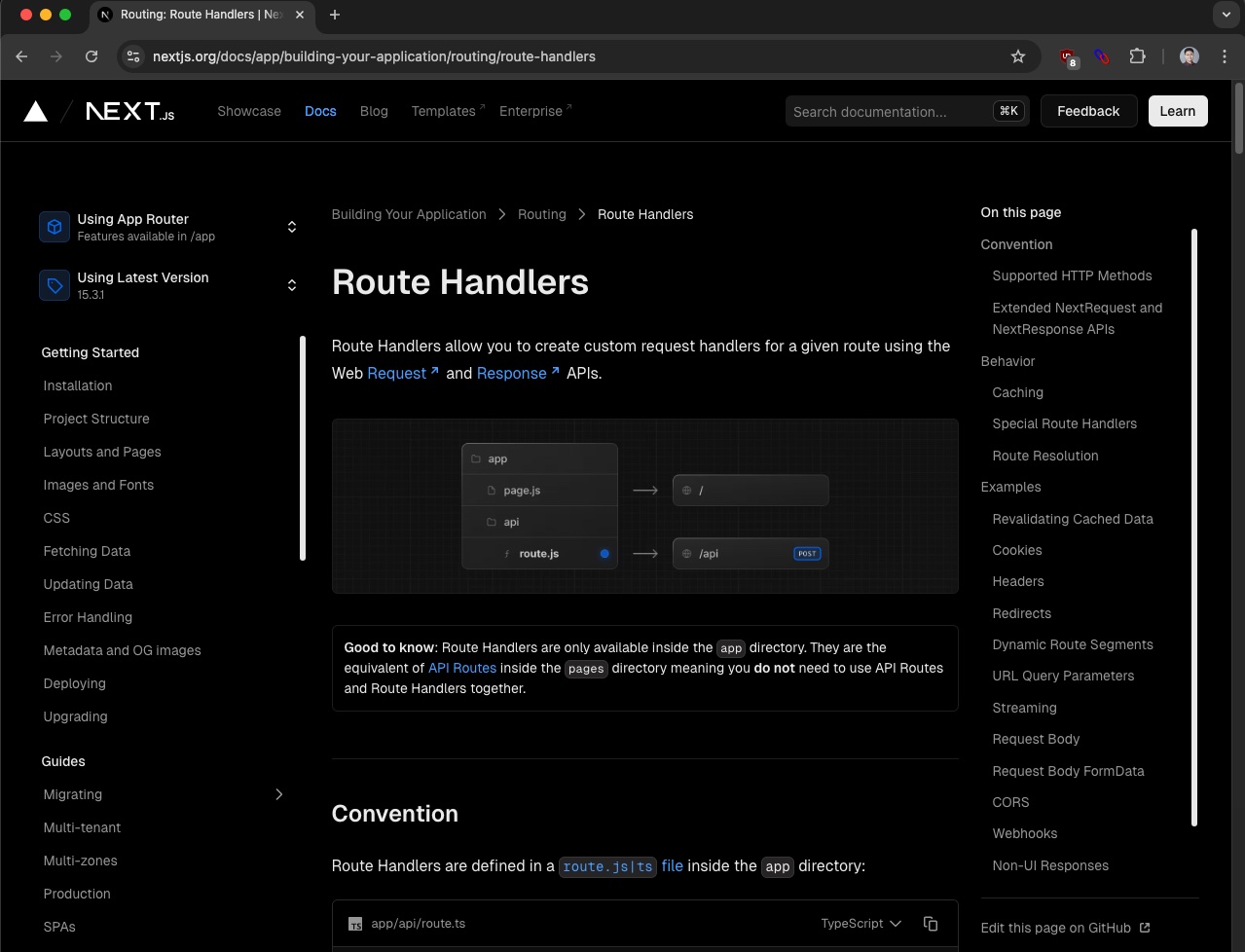
Task: Click the version tag icon
Action: point(55,285)
